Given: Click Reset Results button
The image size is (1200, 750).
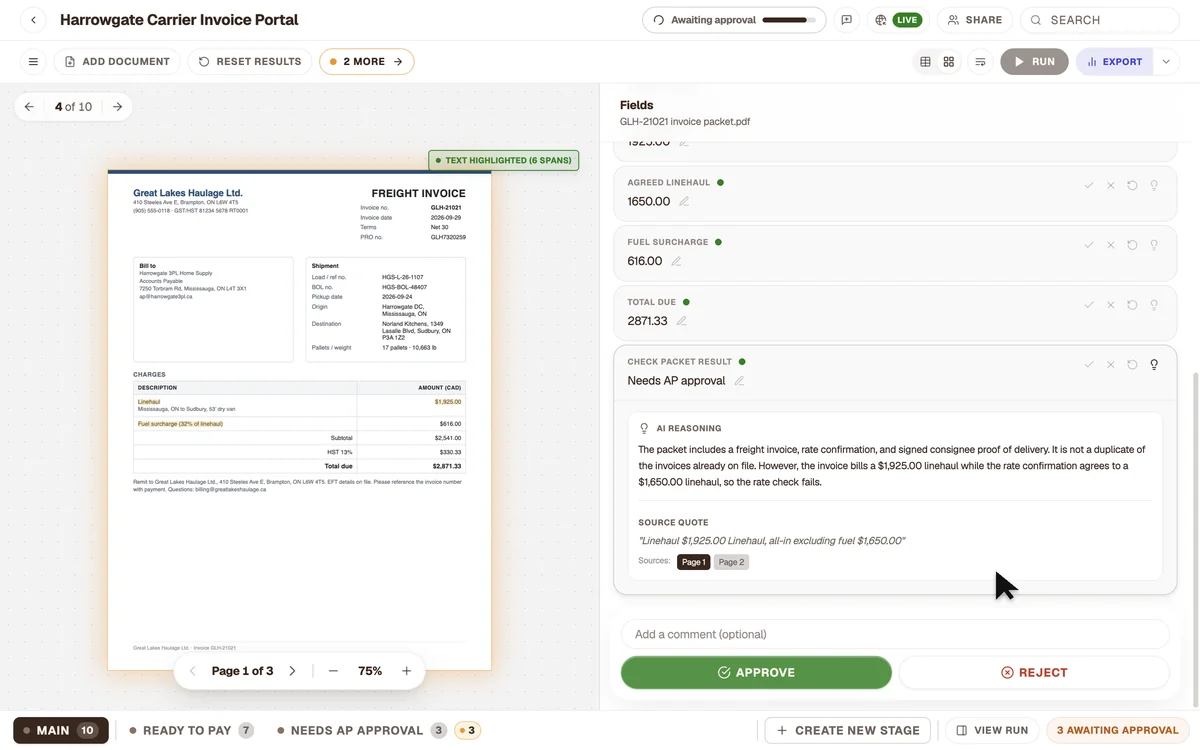Looking at the screenshot, I should click(x=250, y=62).
